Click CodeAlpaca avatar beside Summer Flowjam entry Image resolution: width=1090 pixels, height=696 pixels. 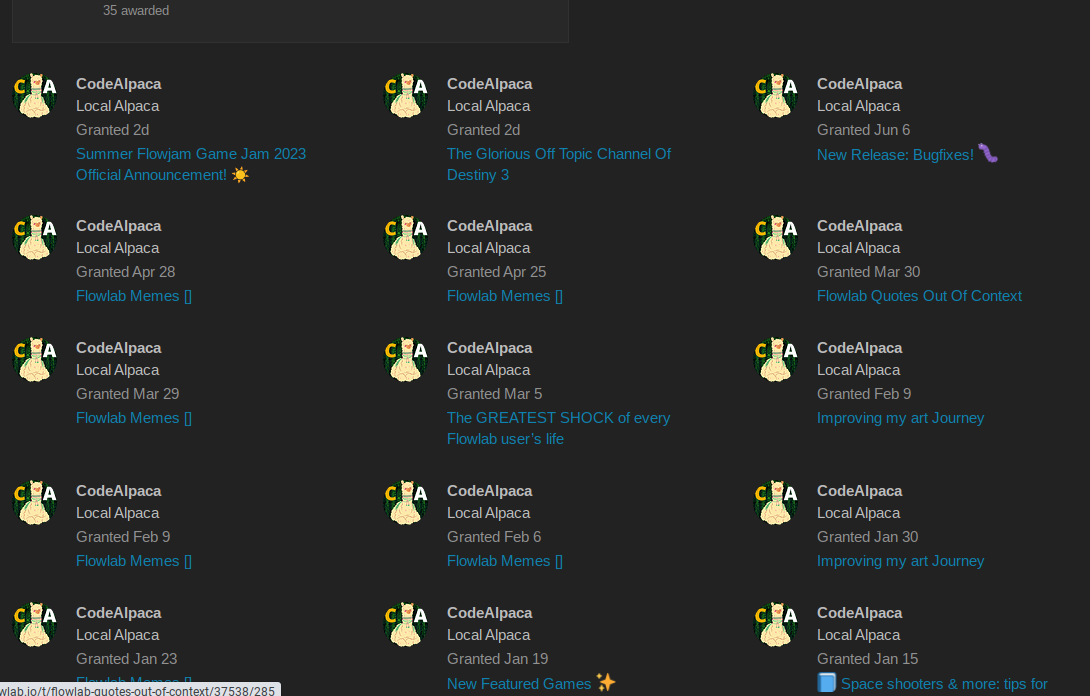click(x=35, y=95)
